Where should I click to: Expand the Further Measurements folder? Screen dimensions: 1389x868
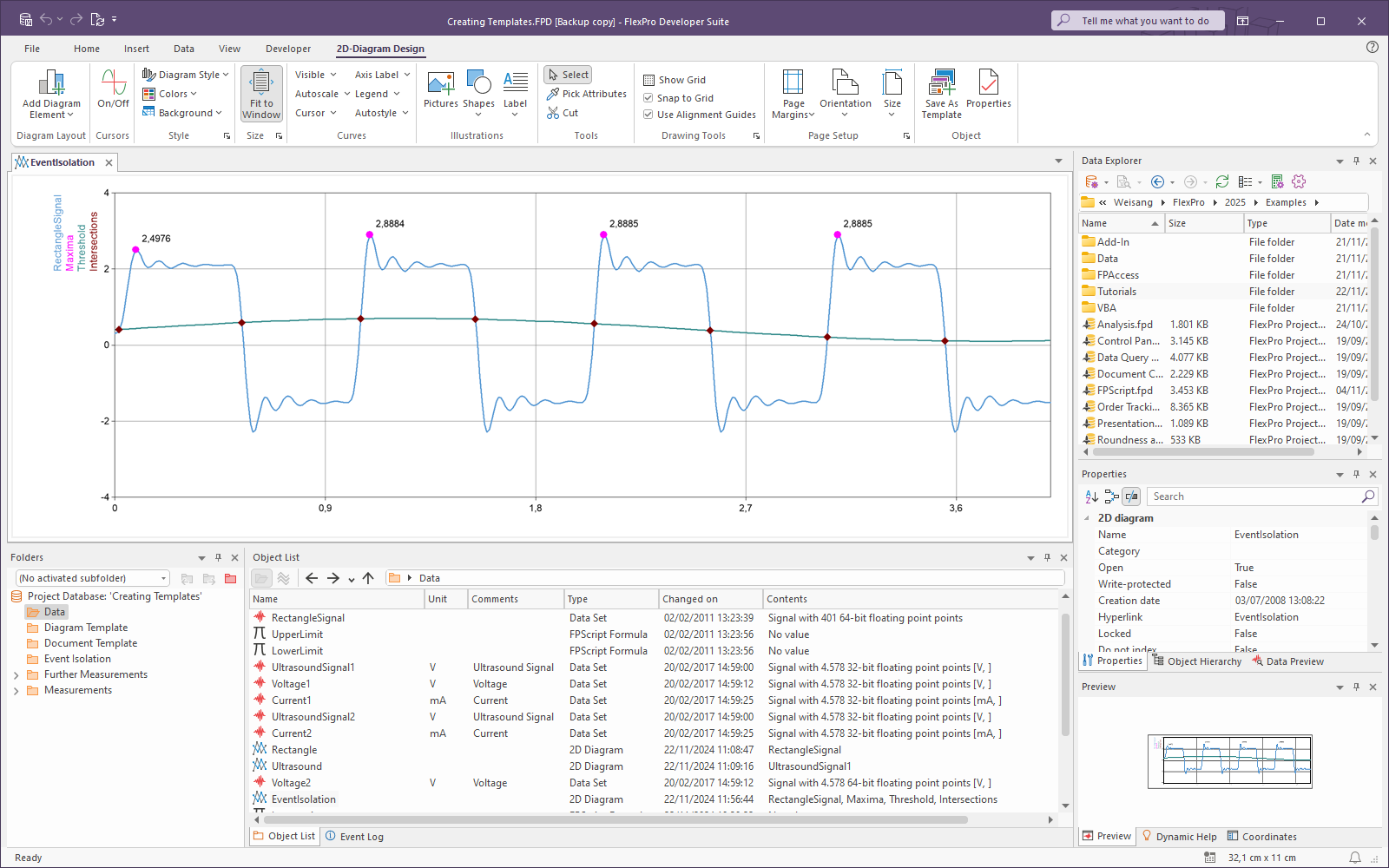click(x=16, y=675)
